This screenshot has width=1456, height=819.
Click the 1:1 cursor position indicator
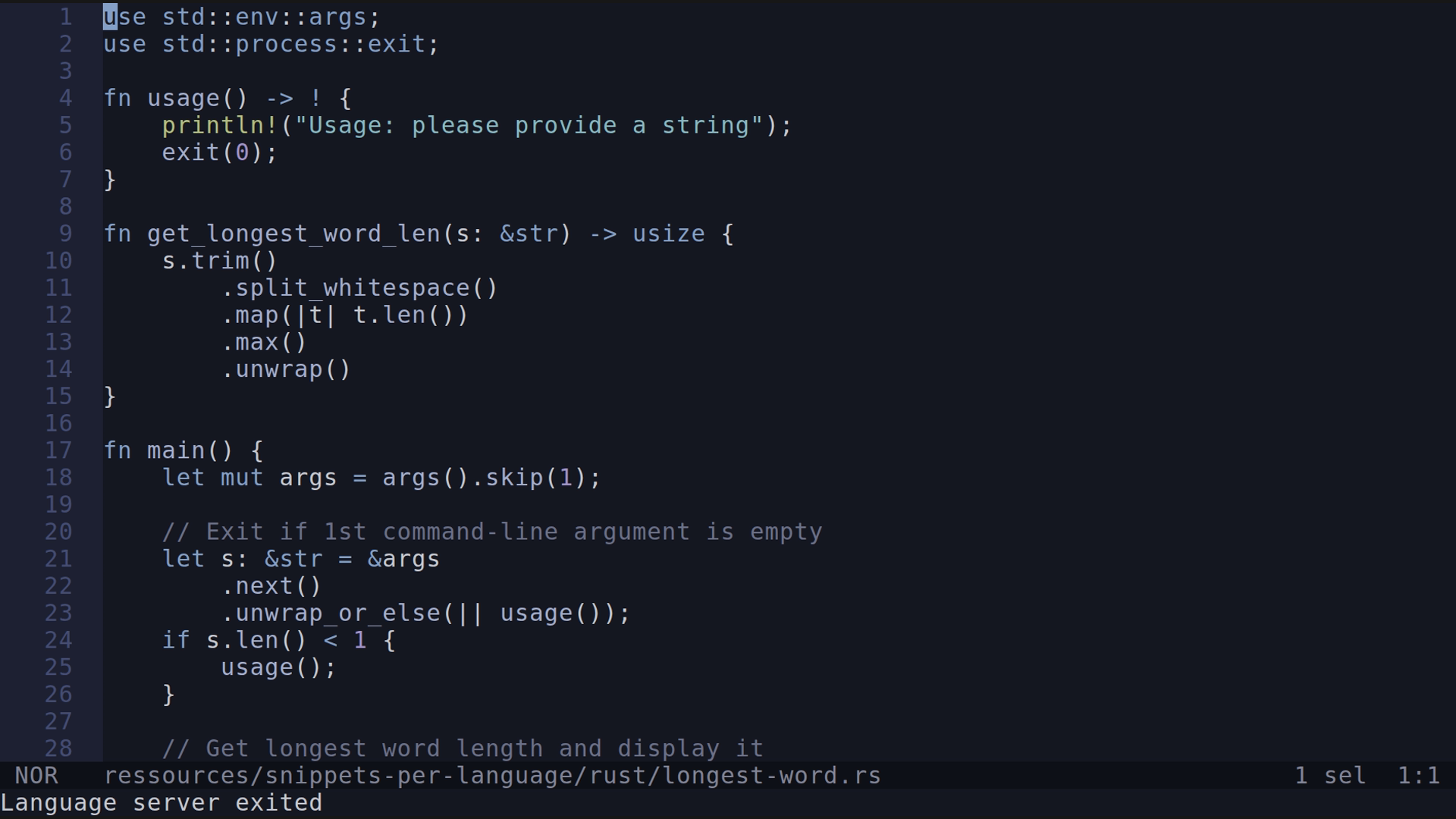tap(1418, 776)
